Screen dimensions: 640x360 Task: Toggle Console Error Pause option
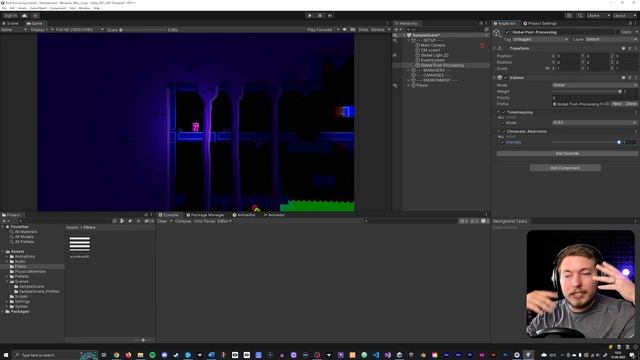point(205,221)
